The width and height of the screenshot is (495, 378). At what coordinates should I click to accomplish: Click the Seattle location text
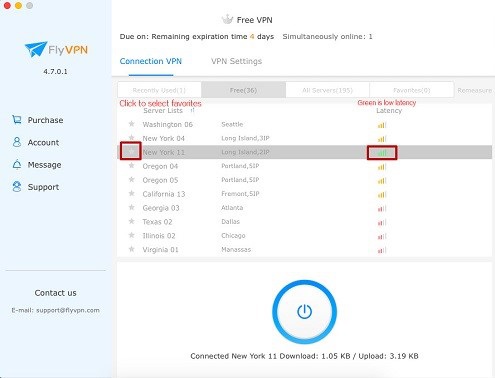[x=232, y=124]
